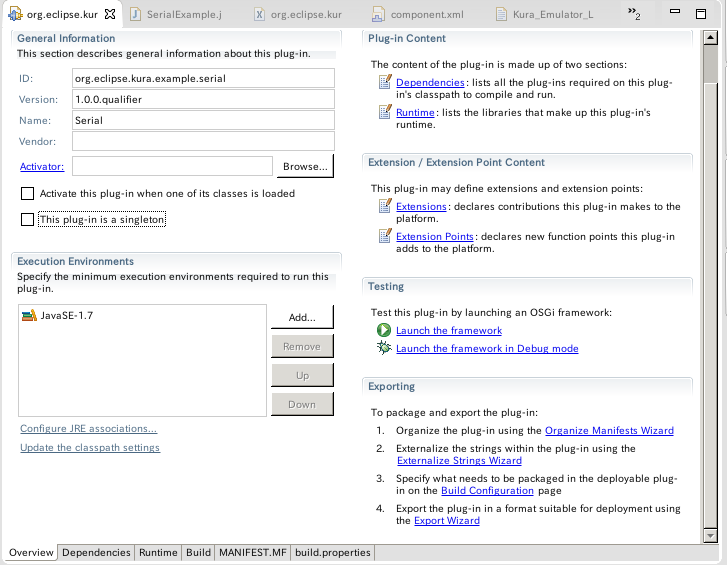Focus the Name field containing Serial

click(203, 121)
